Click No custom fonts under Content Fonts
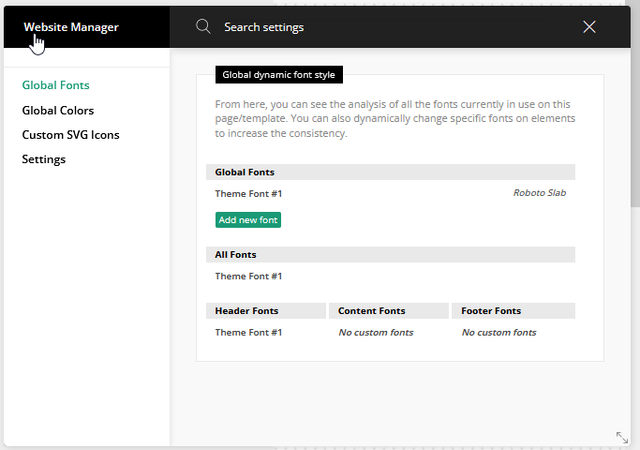This screenshot has width=640, height=450. 376,332
